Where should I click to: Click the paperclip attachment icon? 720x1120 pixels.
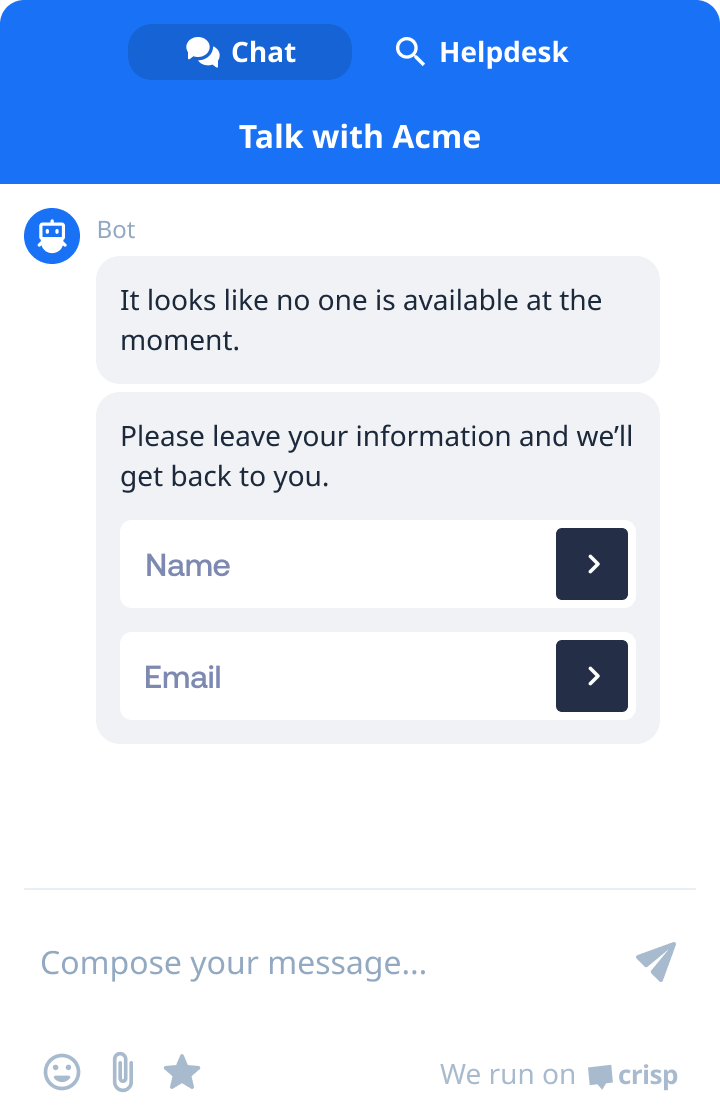[x=122, y=1072]
